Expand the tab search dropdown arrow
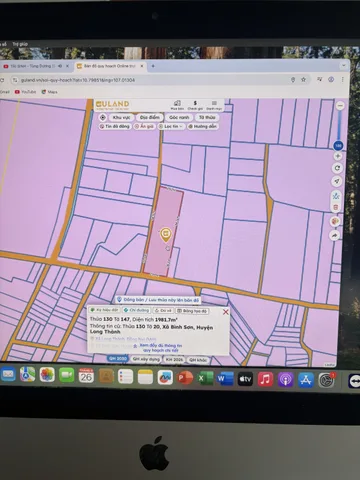 (x=344, y=65)
